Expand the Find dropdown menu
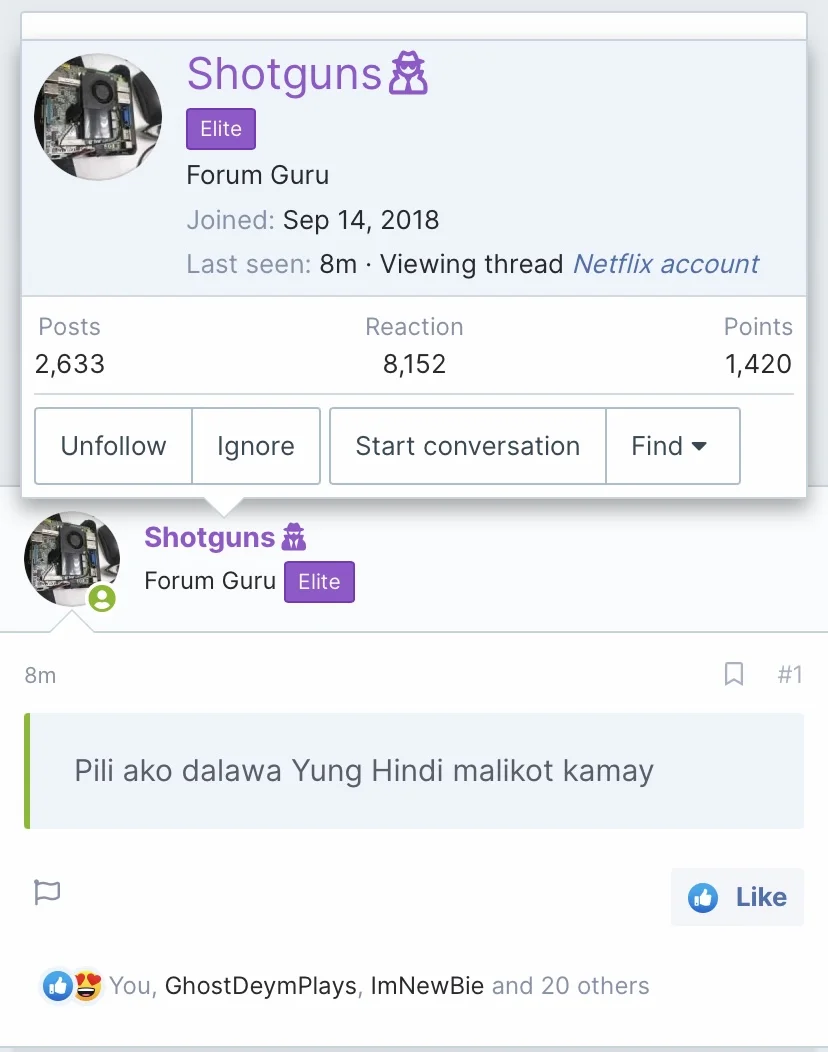Viewport: 828px width, 1052px height. pyautogui.click(x=673, y=446)
